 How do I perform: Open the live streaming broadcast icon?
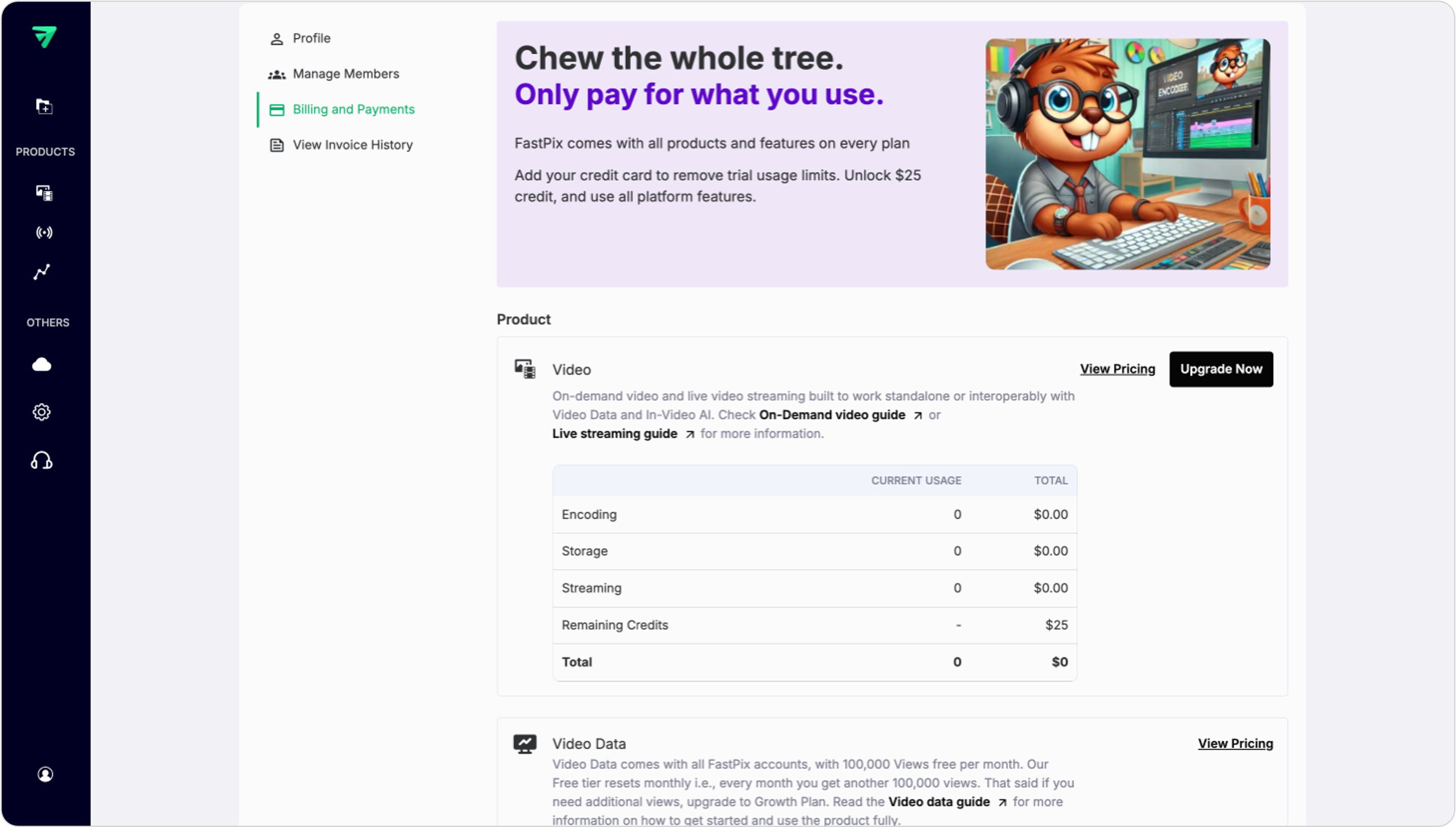pos(44,232)
